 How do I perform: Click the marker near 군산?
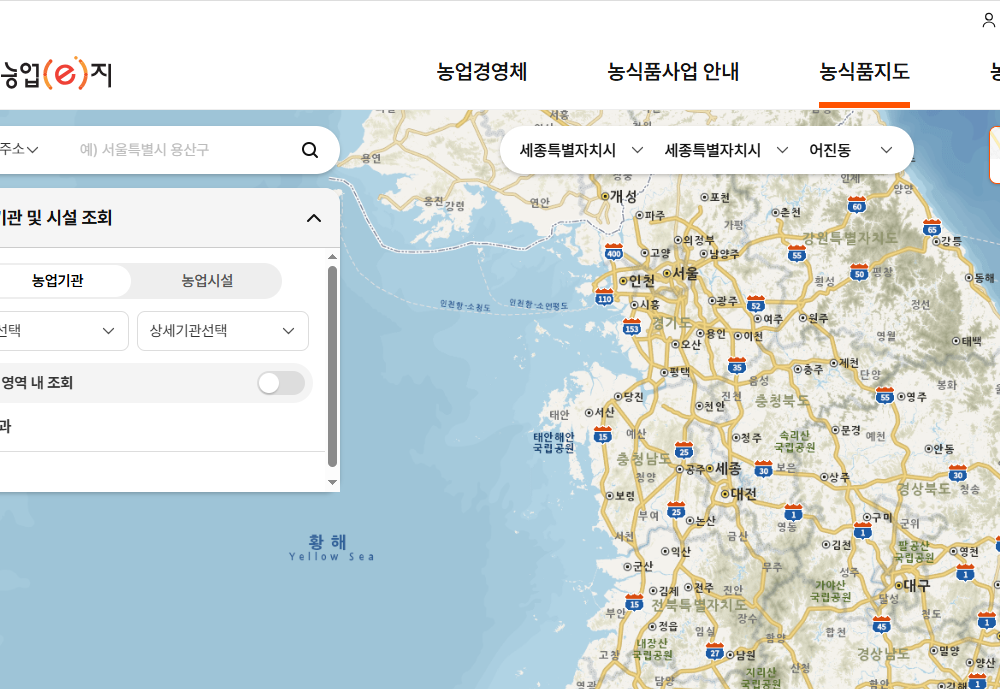(628, 565)
